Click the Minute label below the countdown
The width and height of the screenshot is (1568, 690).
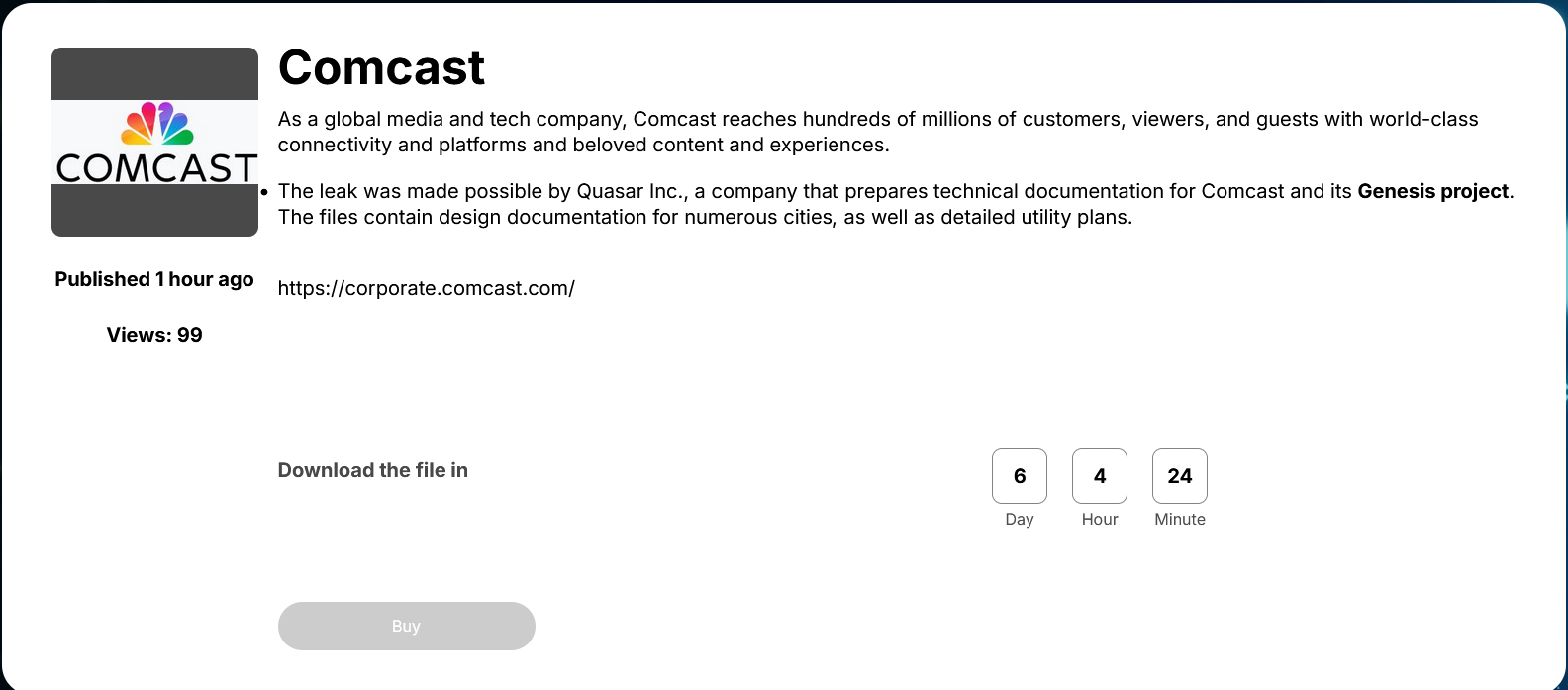tap(1179, 519)
